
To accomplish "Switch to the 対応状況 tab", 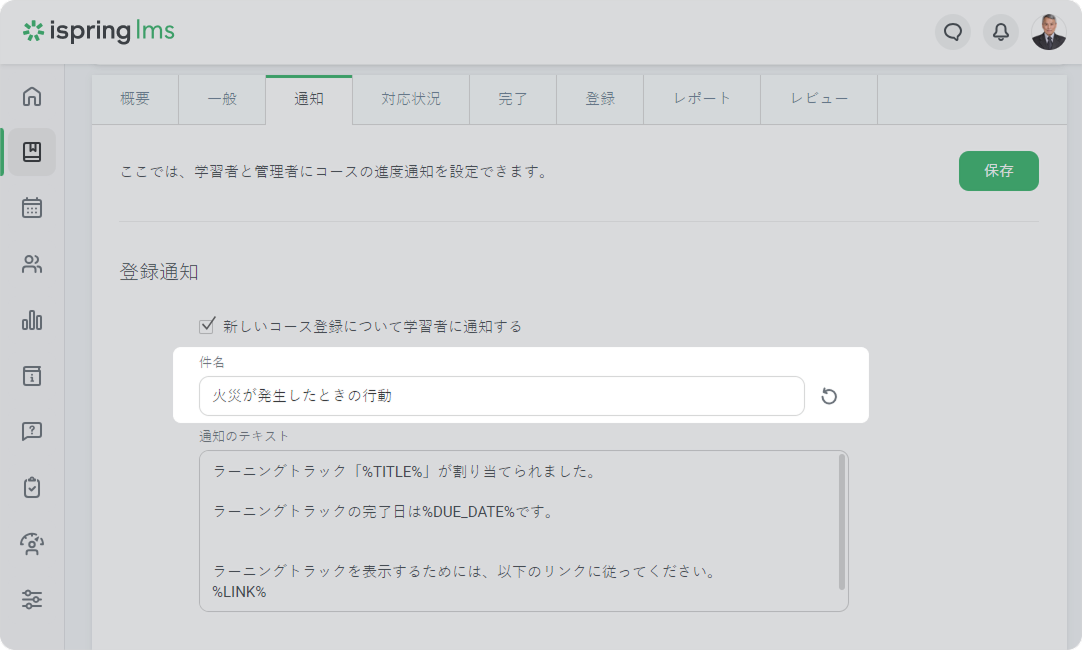I will (x=410, y=99).
